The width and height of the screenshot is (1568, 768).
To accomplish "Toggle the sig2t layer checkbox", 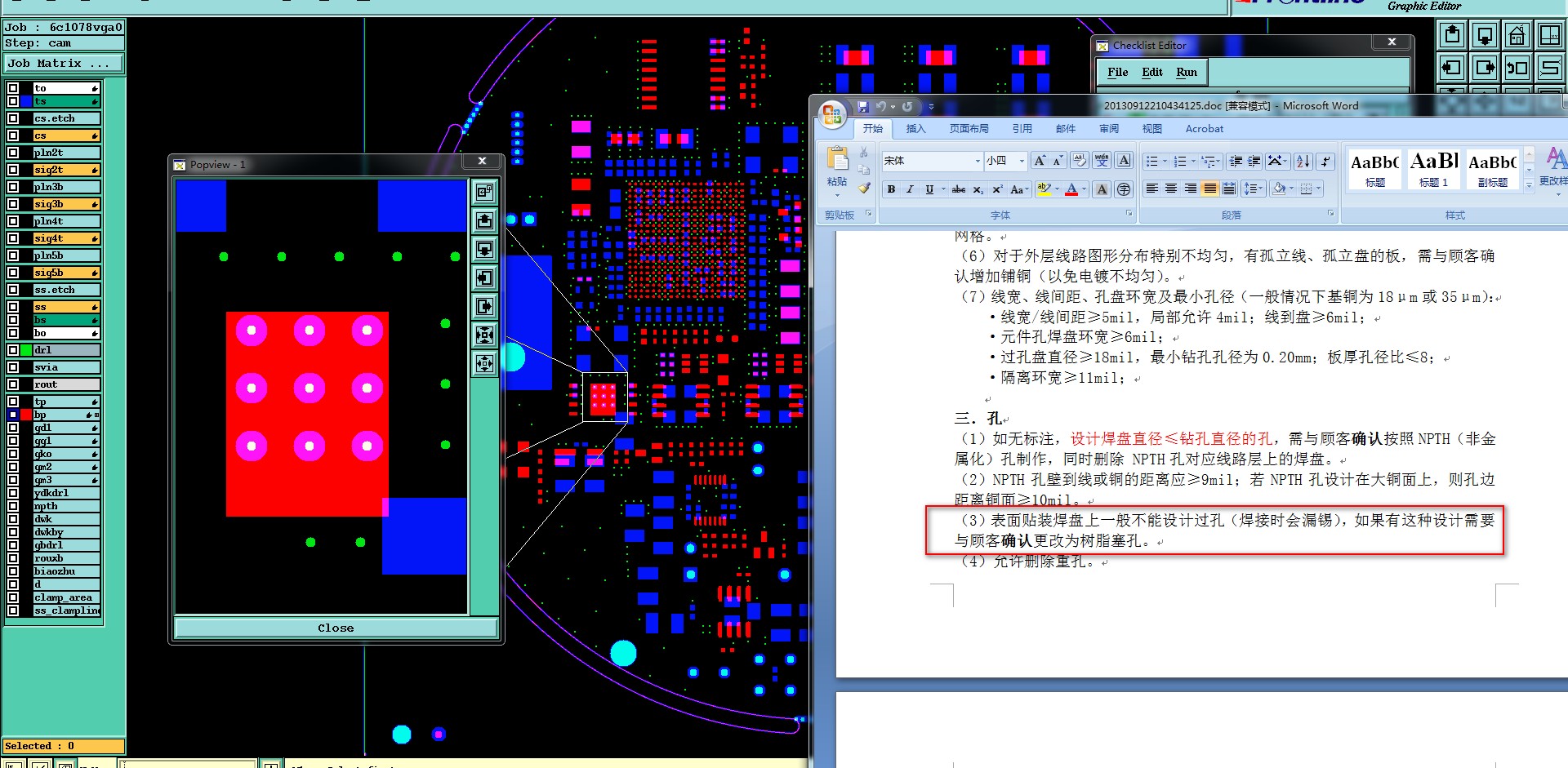I will (13, 170).
